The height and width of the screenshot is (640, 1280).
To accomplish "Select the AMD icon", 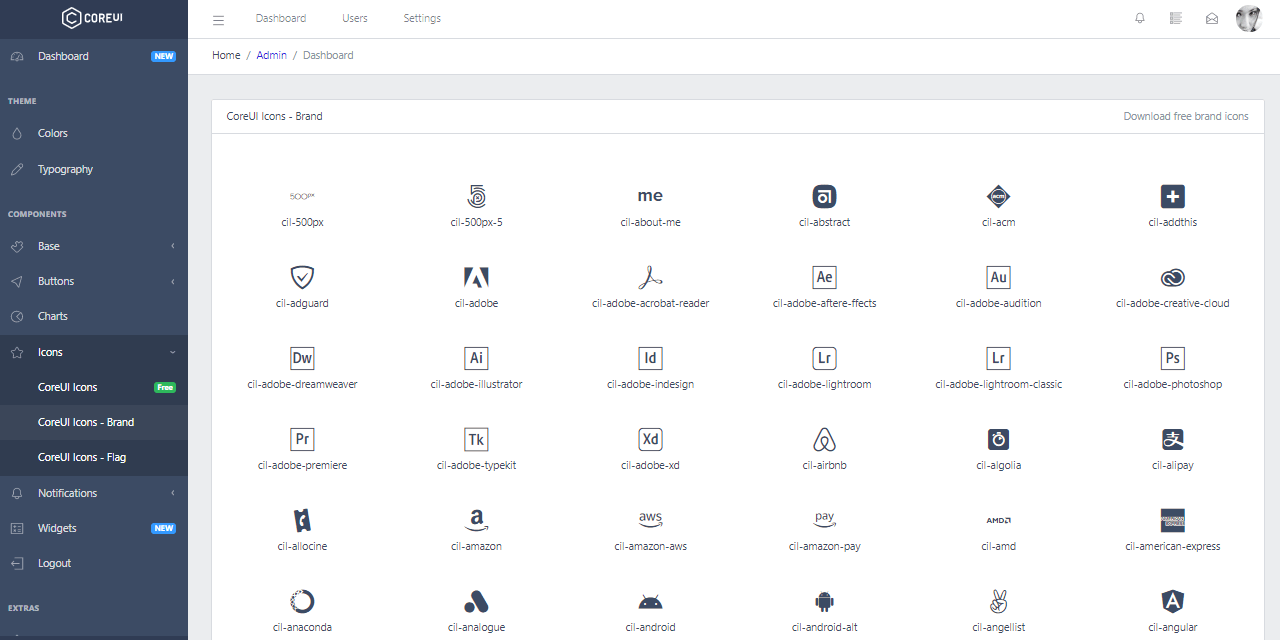I will pos(998,520).
